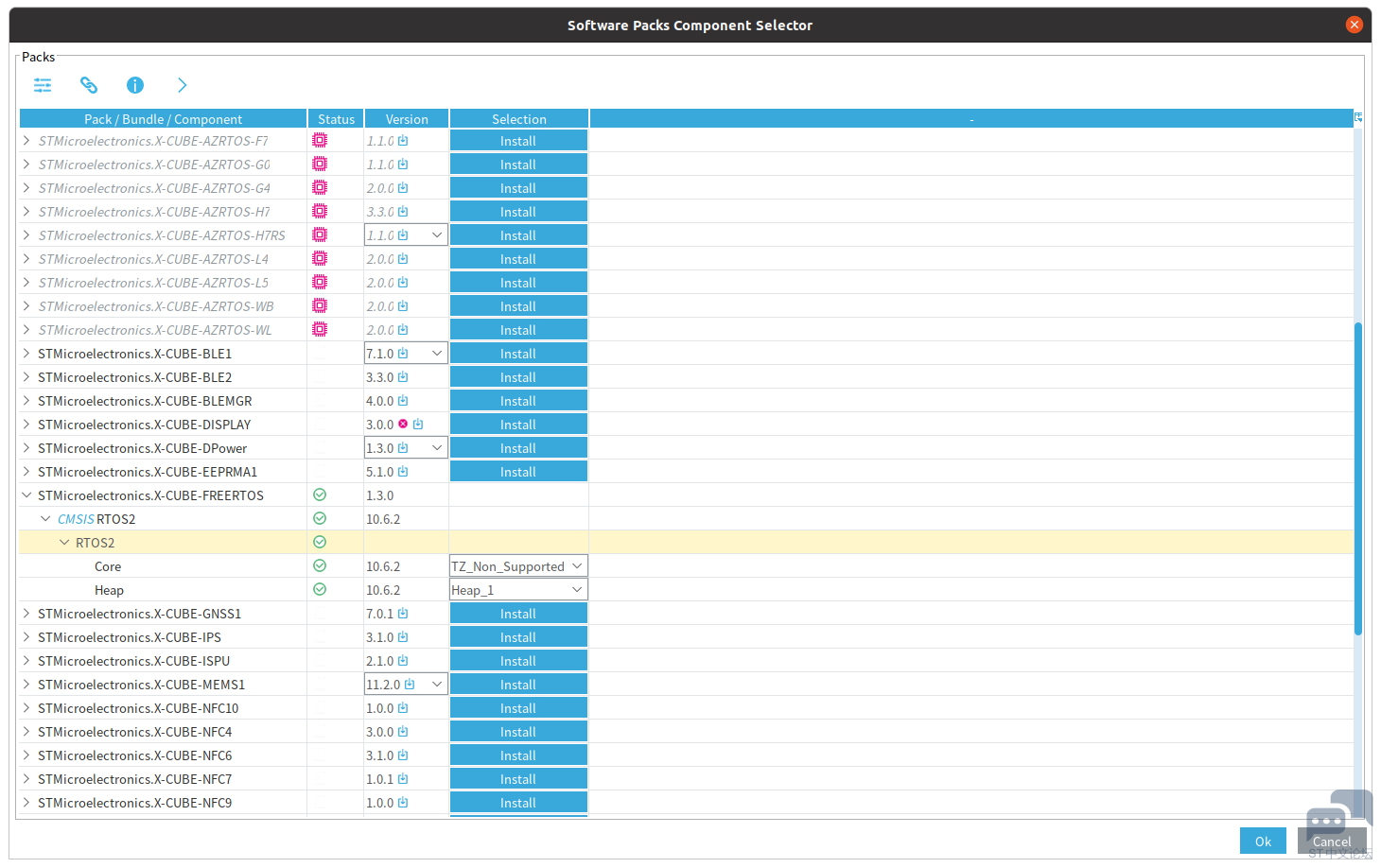This screenshot has width=1381, height=868.
Task: Open the packs filter settings icon
Action: (43, 85)
